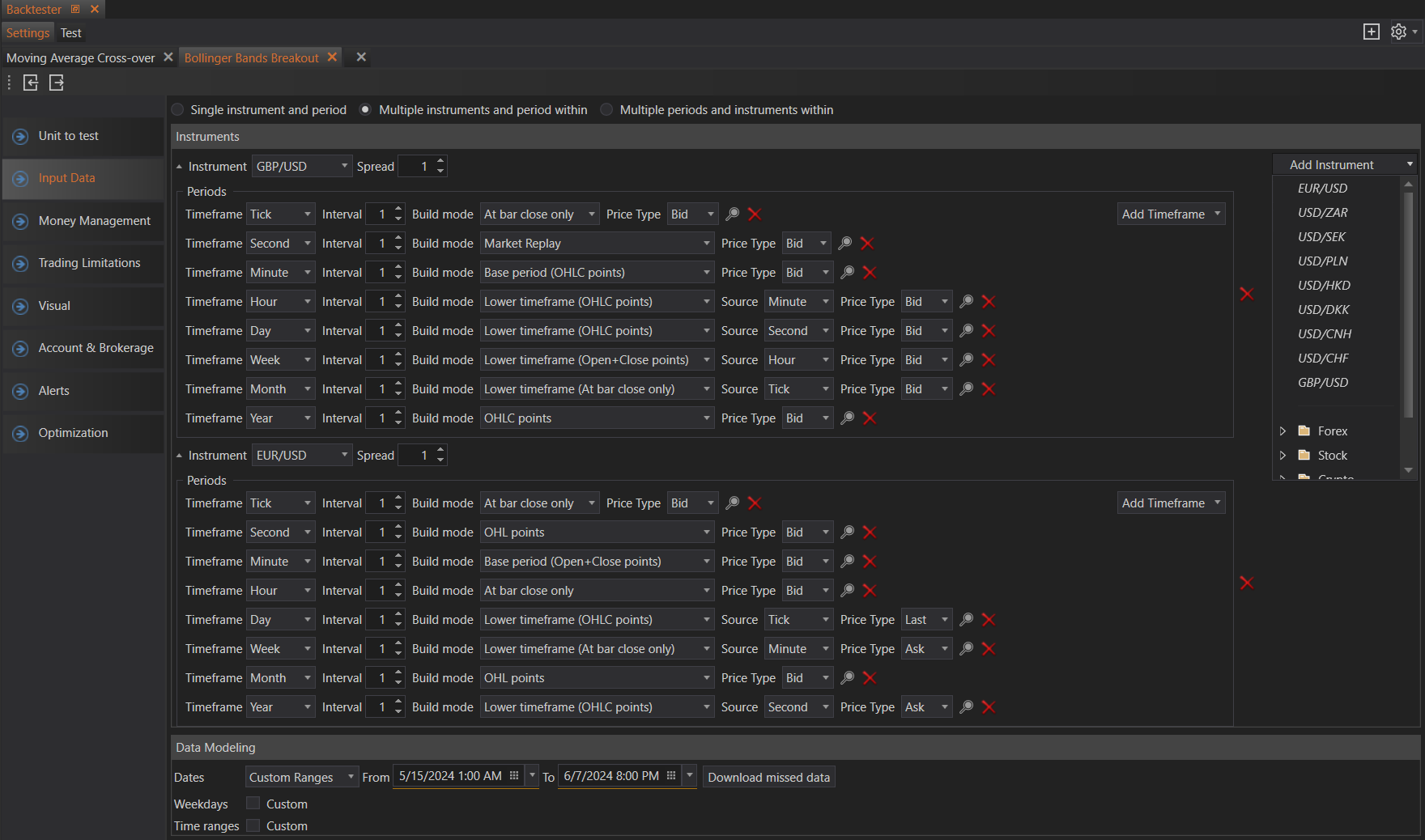Open the GBP/USD Instrument dropdown

[301, 167]
